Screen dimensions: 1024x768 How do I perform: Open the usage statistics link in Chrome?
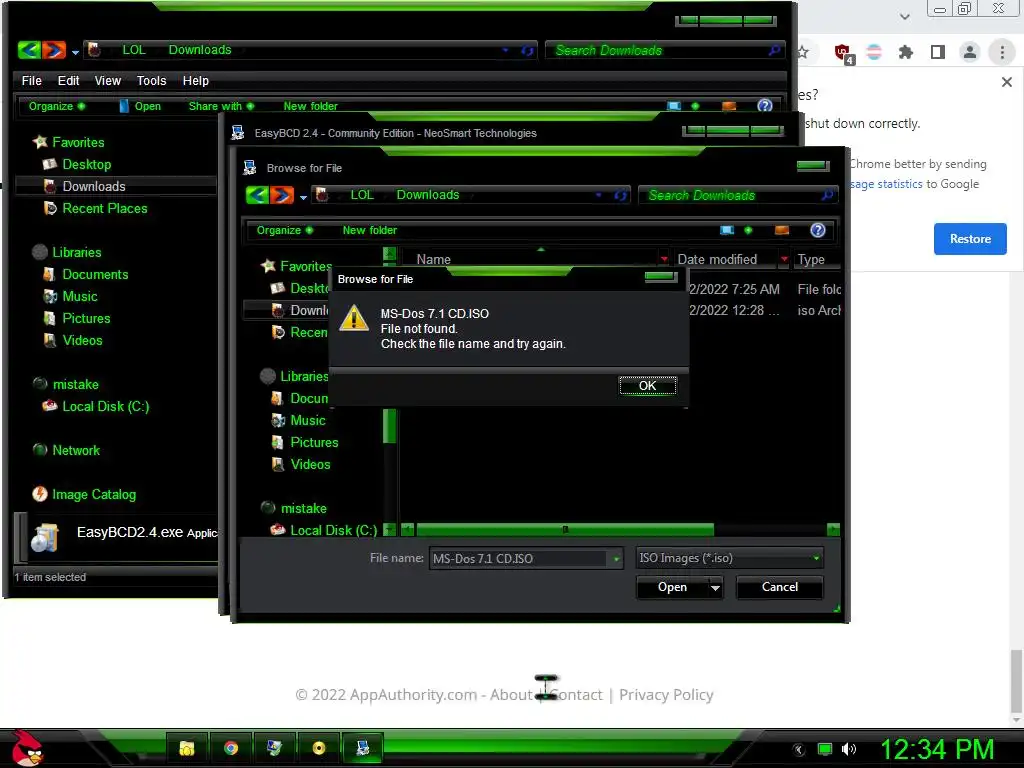[886, 184]
